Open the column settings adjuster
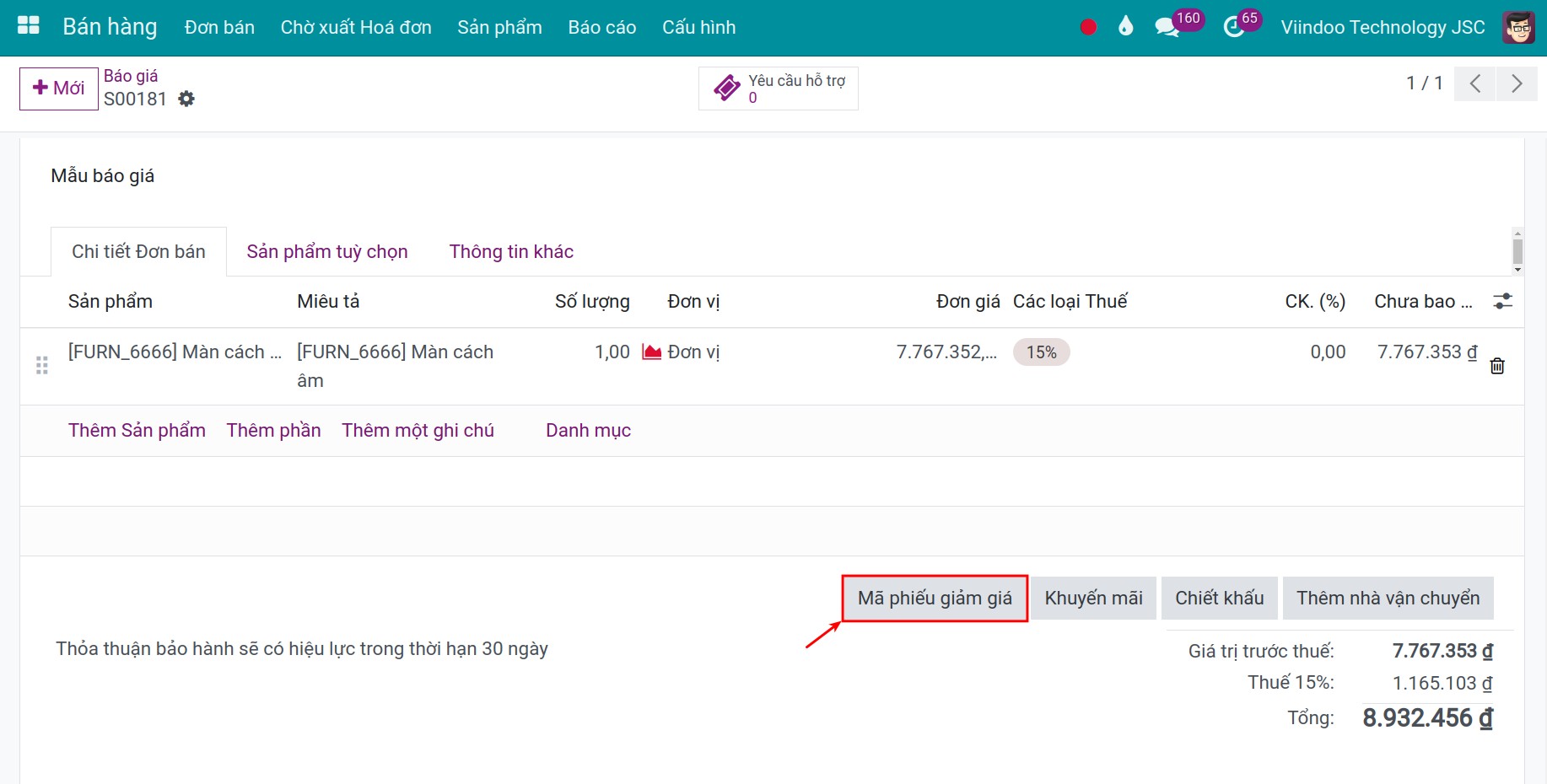Viewport: 1547px width, 784px height. [x=1502, y=302]
